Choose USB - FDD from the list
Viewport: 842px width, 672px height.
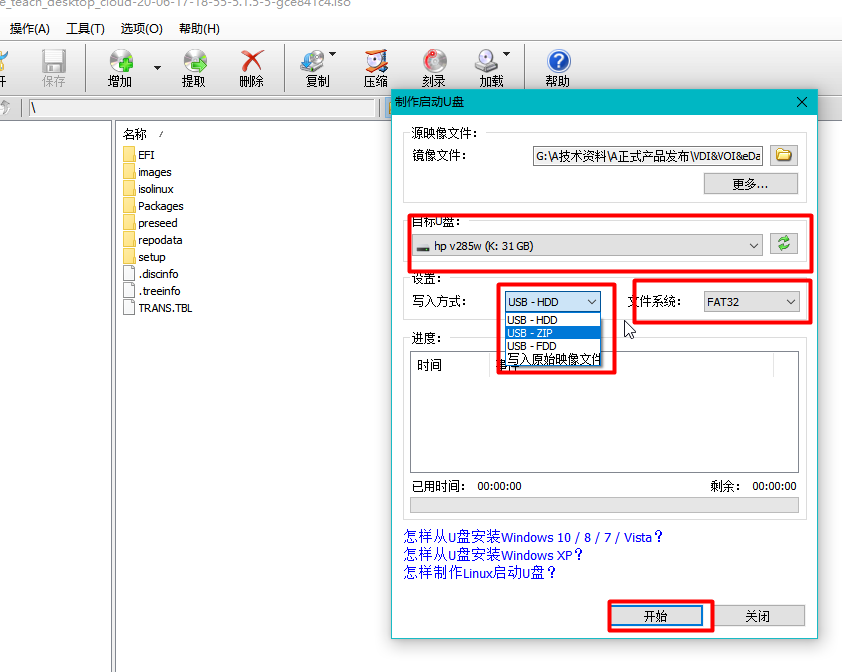pos(553,346)
